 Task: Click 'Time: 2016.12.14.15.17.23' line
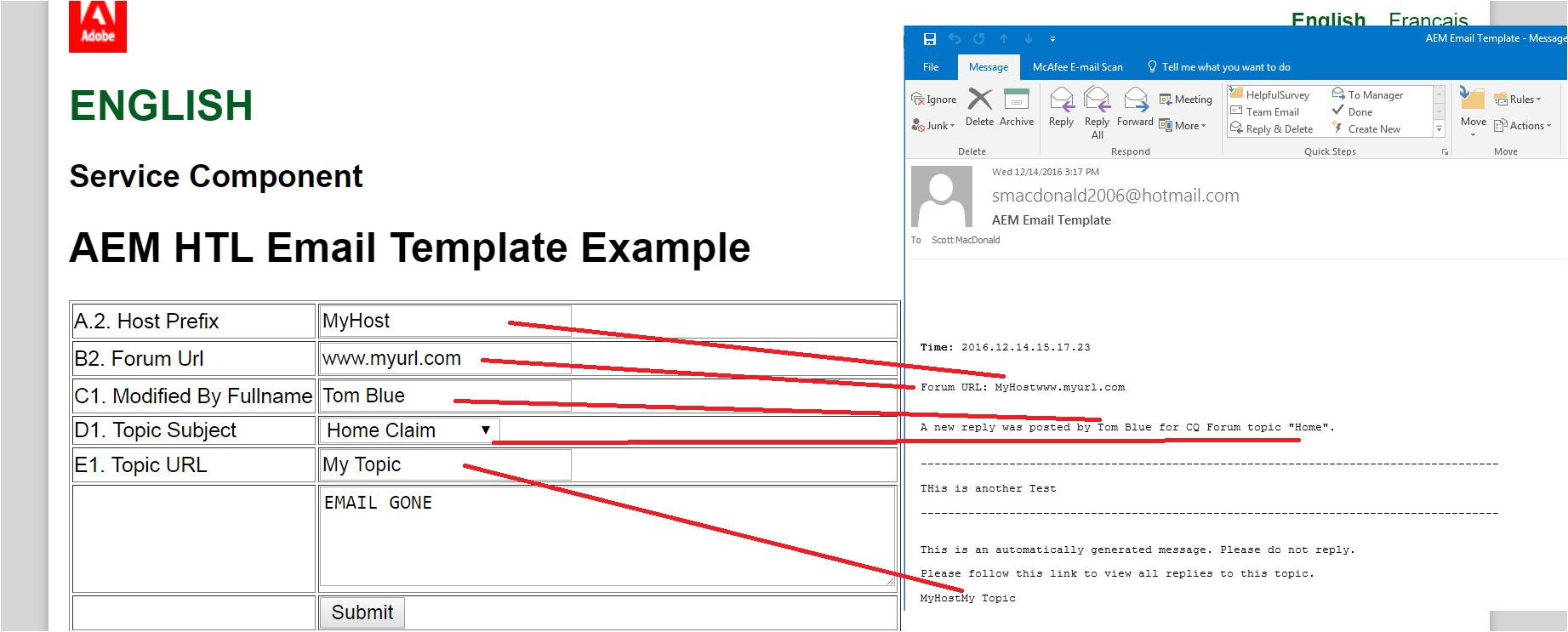(1006, 347)
